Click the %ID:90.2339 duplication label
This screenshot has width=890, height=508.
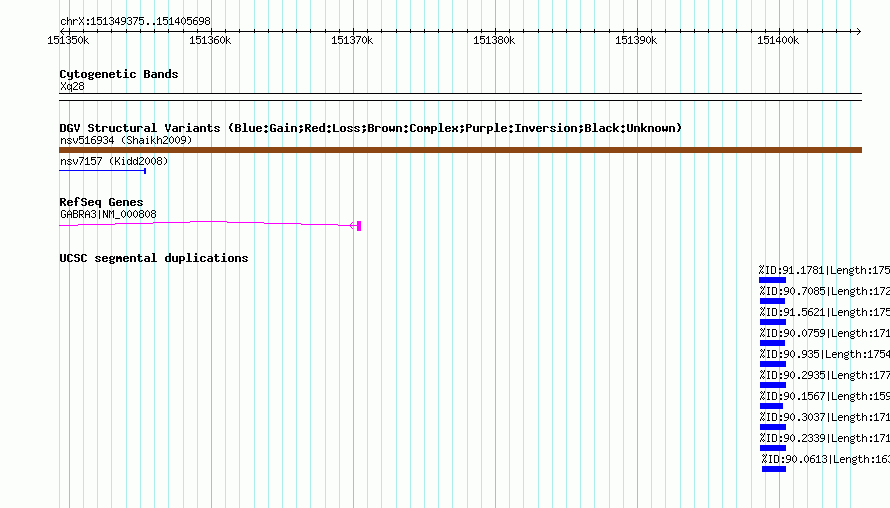pos(825,438)
